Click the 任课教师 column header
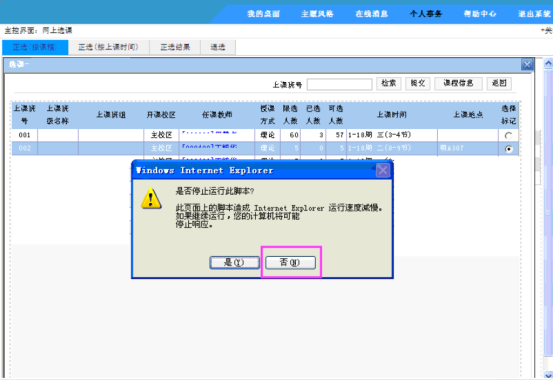Screen dimensions: 554x381 point(217,115)
